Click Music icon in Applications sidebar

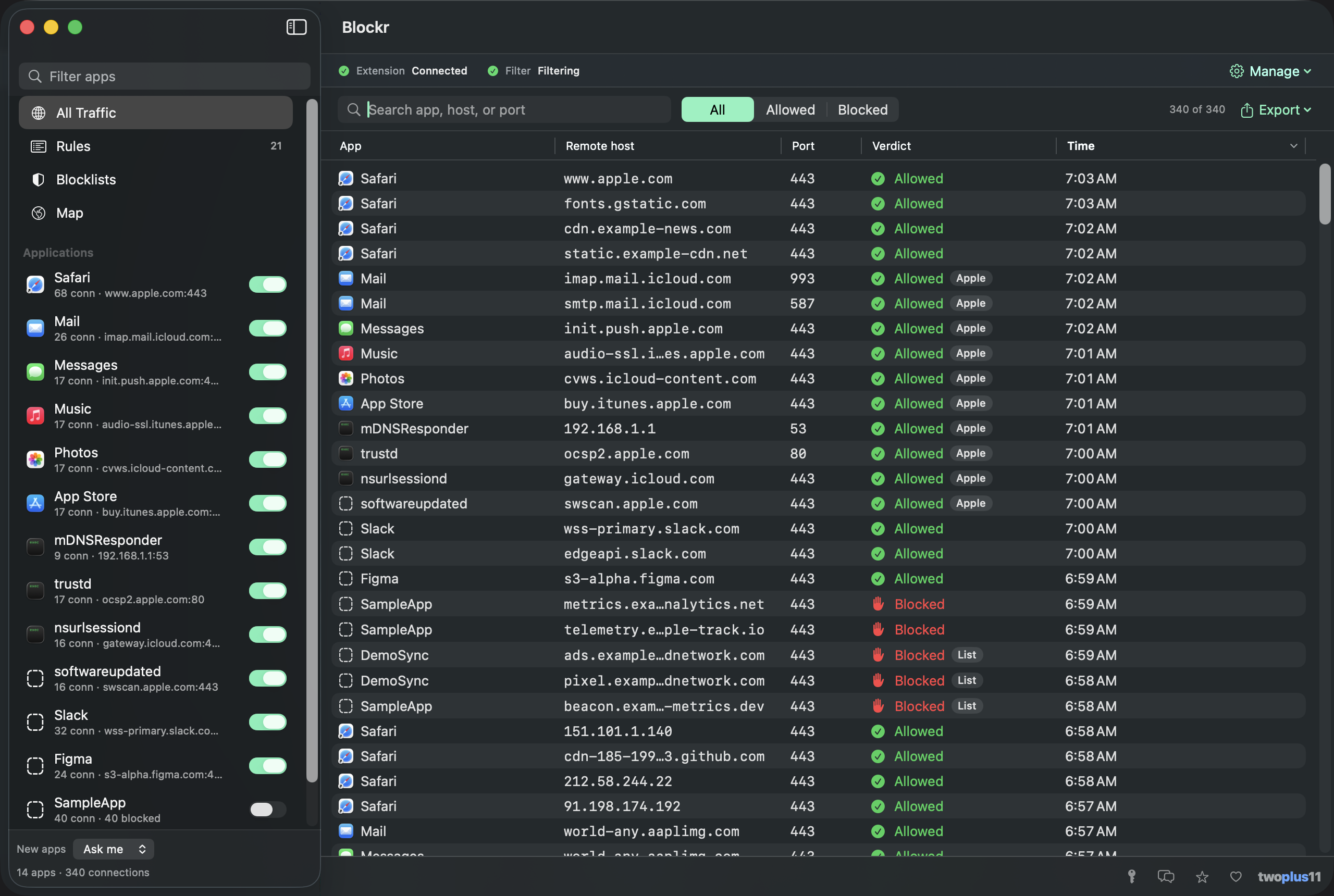coord(35,415)
